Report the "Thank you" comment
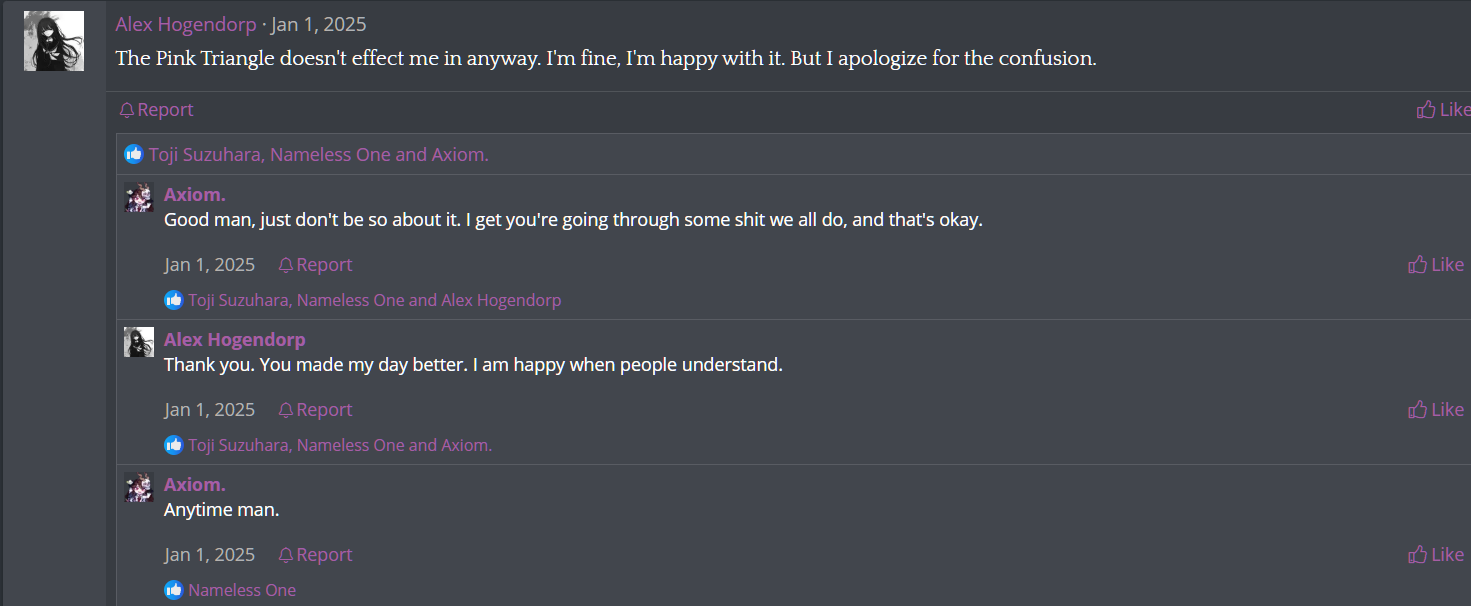The image size is (1471, 606). coord(315,410)
